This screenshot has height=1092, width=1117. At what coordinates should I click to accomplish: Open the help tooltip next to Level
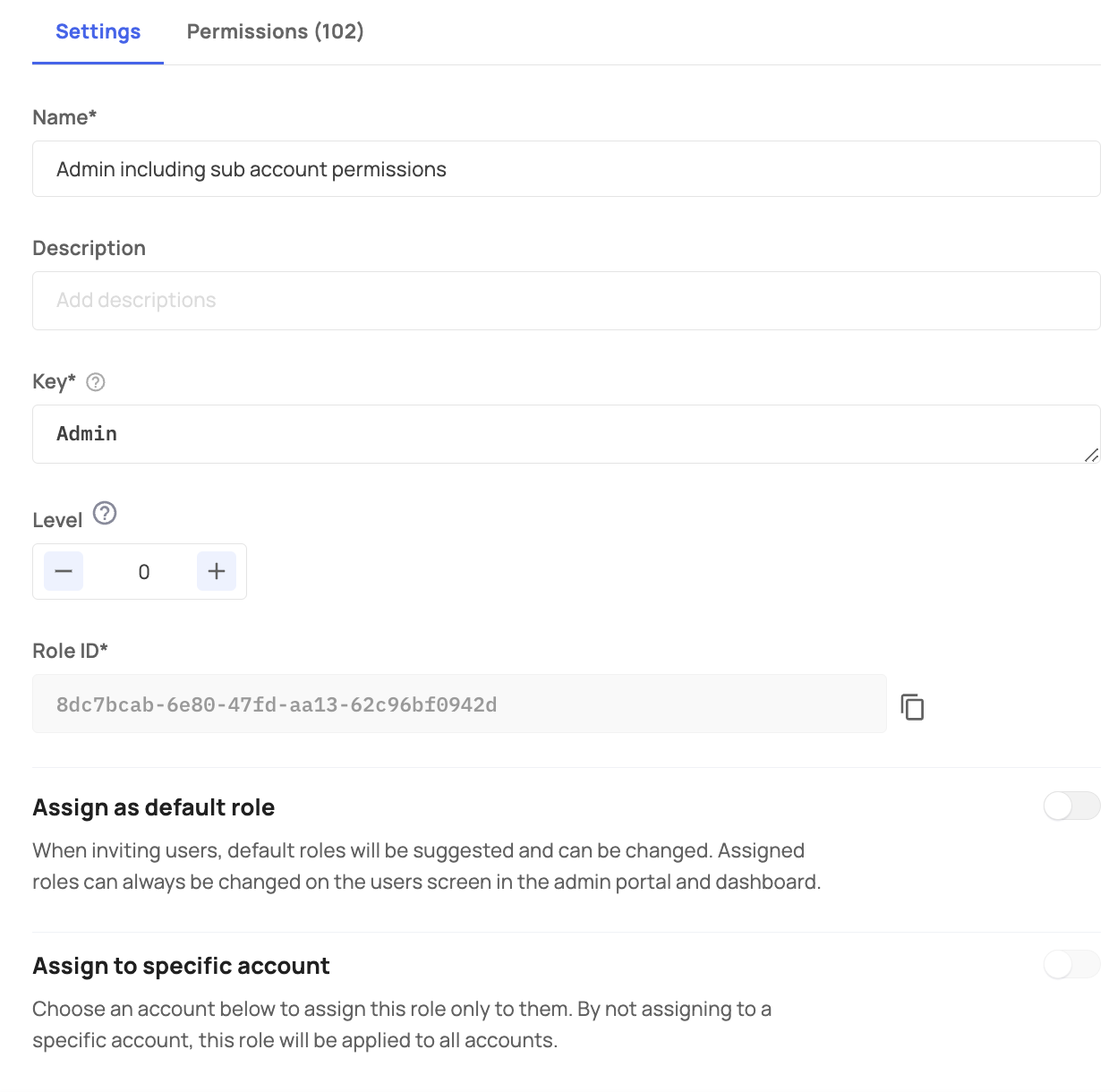105,514
